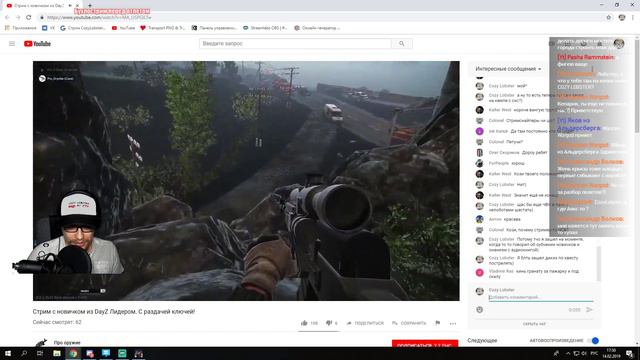The height and width of the screenshot is (360, 640).
Task: Click the address bar URL
Action: [99, 18]
